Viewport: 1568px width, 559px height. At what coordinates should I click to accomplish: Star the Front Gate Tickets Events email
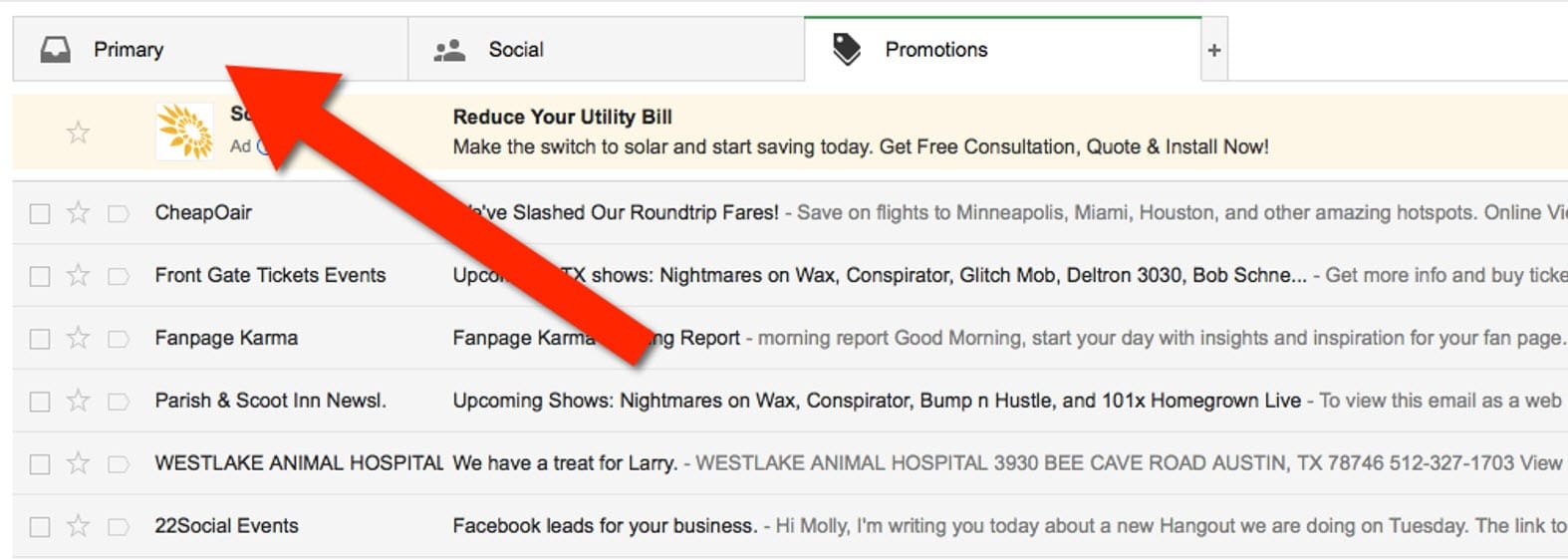(78, 275)
